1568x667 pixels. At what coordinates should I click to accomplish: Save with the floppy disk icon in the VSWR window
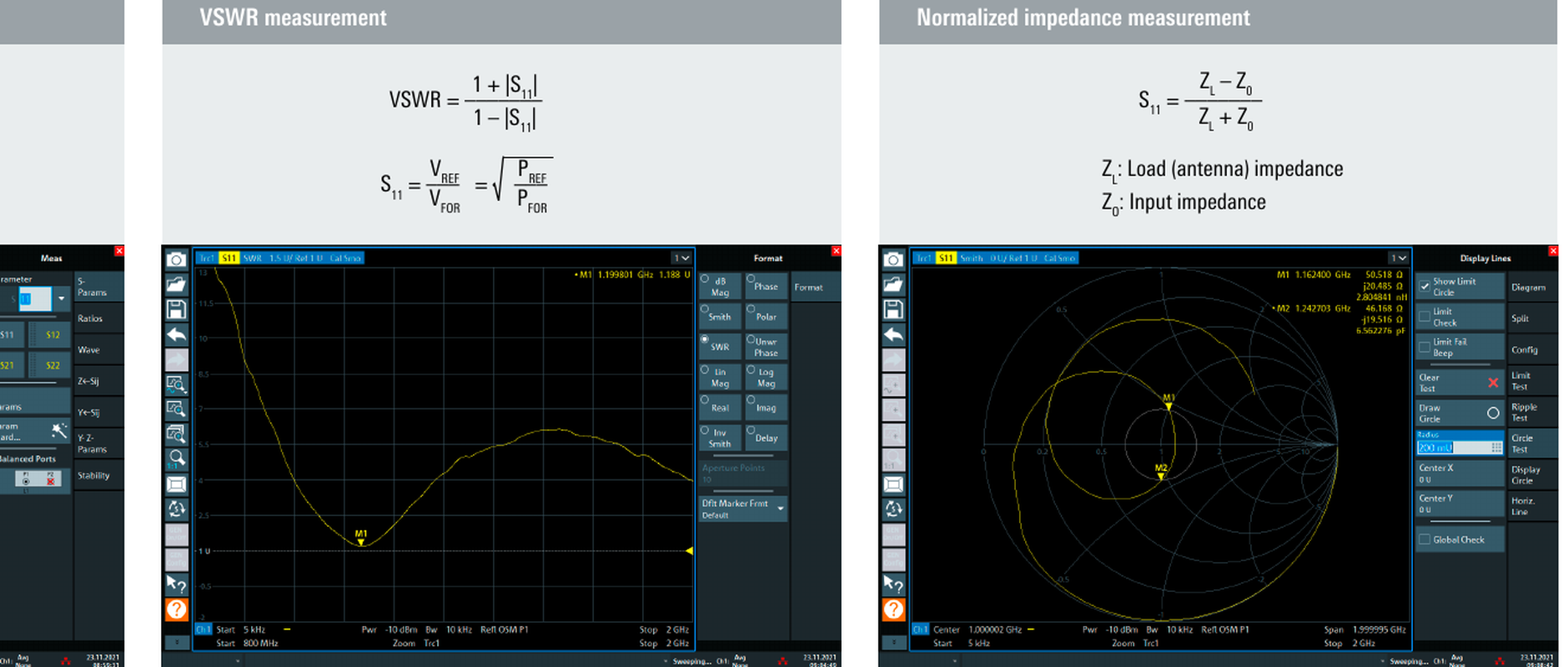click(176, 309)
